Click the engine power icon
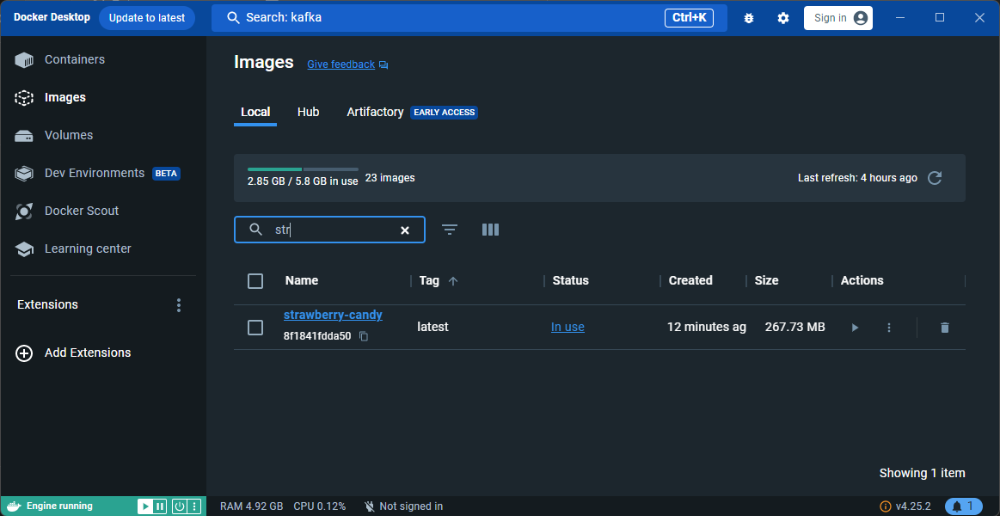 [x=179, y=506]
